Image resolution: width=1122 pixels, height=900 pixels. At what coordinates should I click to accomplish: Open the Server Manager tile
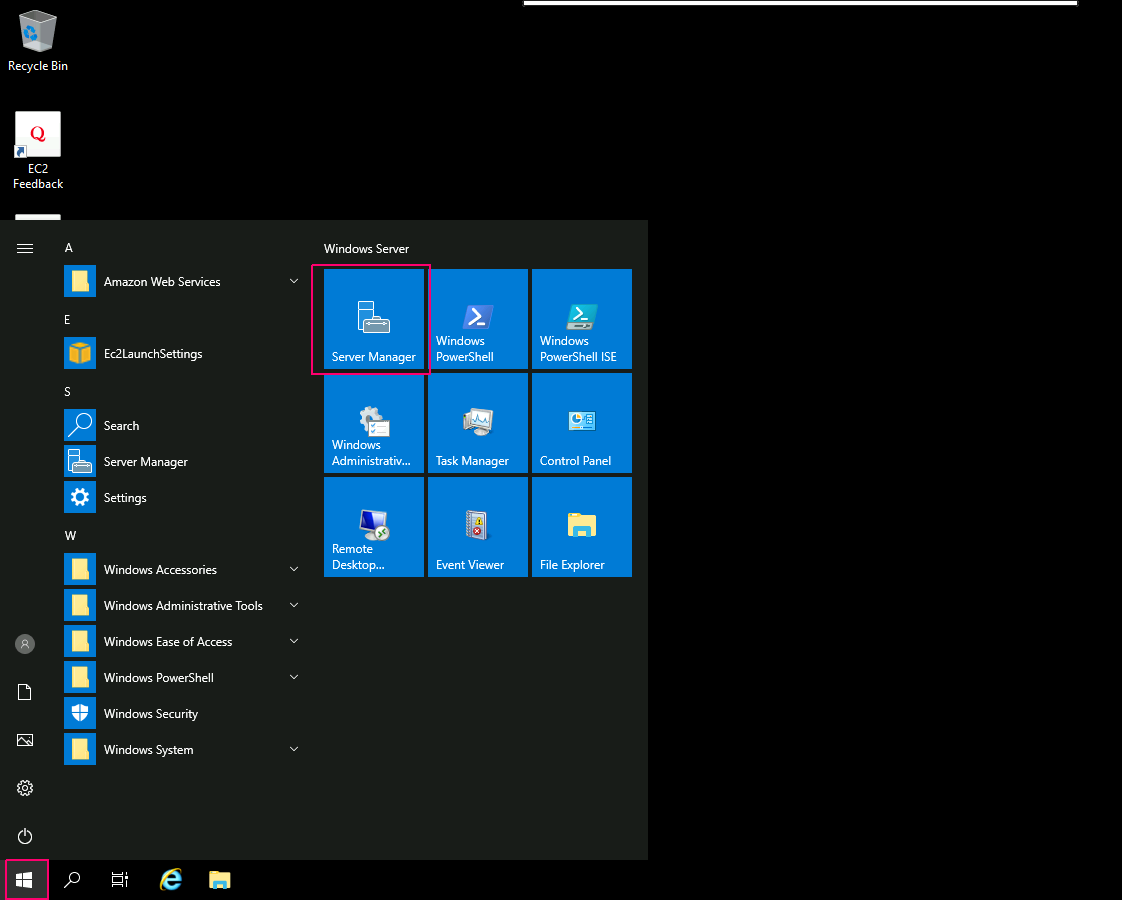374,319
